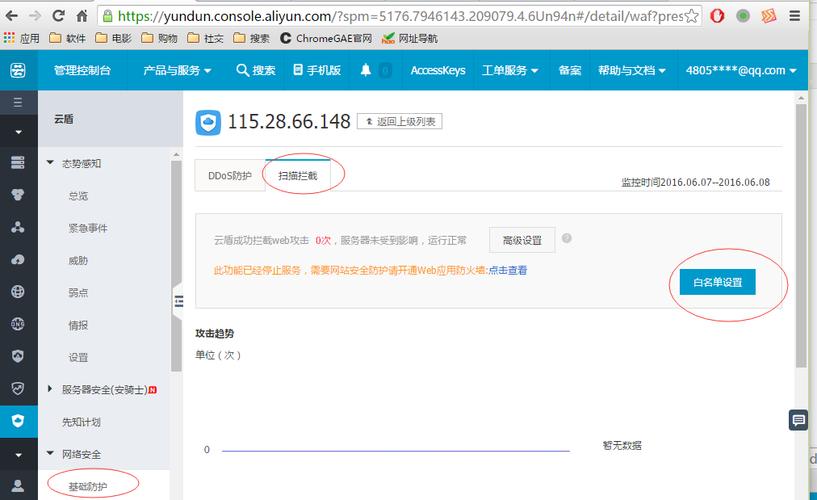Go forward with the browser forward arrow
This screenshot has width=817, height=500.
coord(34,16)
